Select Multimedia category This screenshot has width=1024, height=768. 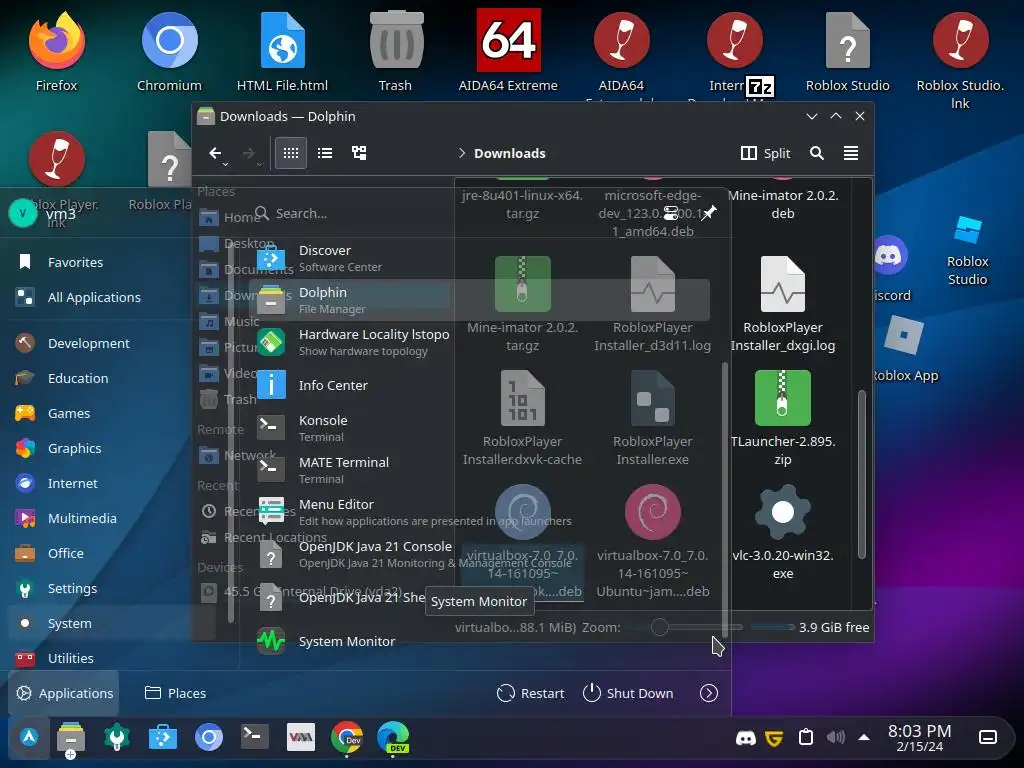pyautogui.click(x=111, y=518)
